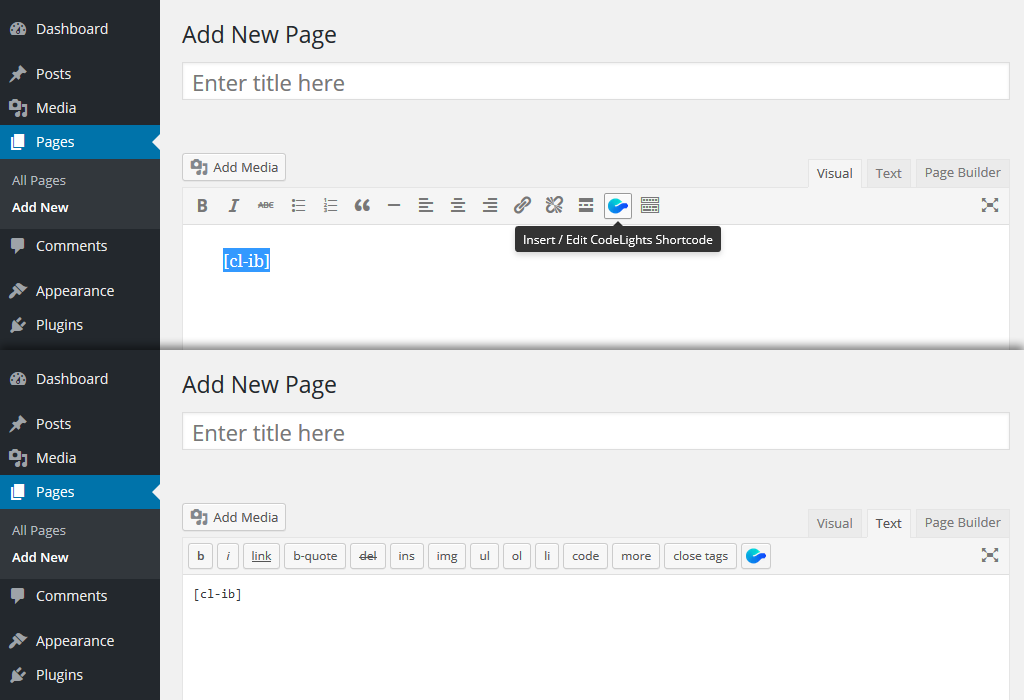Click Add Media in the upper editor
The width and height of the screenshot is (1024, 700).
click(x=234, y=167)
